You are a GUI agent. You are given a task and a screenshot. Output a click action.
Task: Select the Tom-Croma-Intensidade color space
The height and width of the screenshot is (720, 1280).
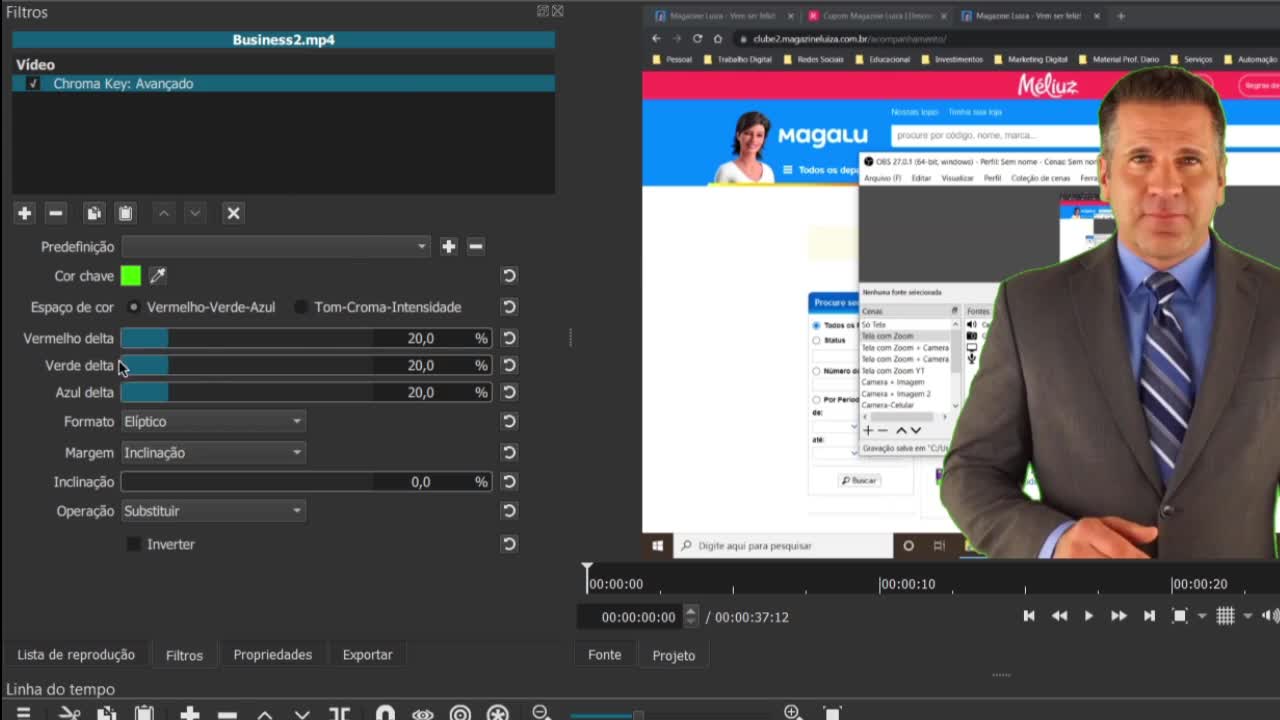(378, 307)
